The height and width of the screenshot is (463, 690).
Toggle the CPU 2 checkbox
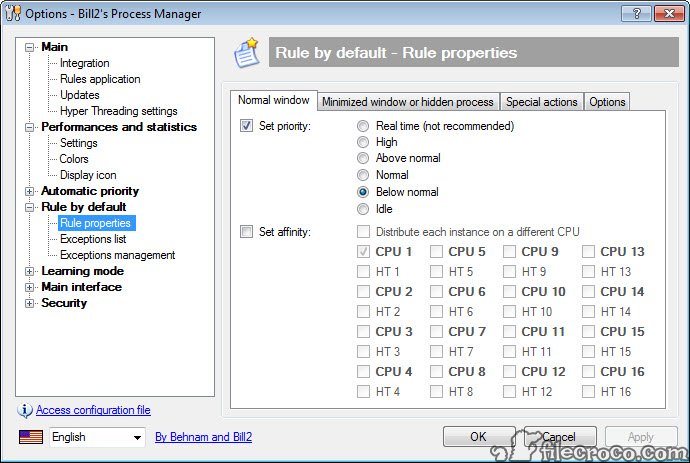pos(363,291)
